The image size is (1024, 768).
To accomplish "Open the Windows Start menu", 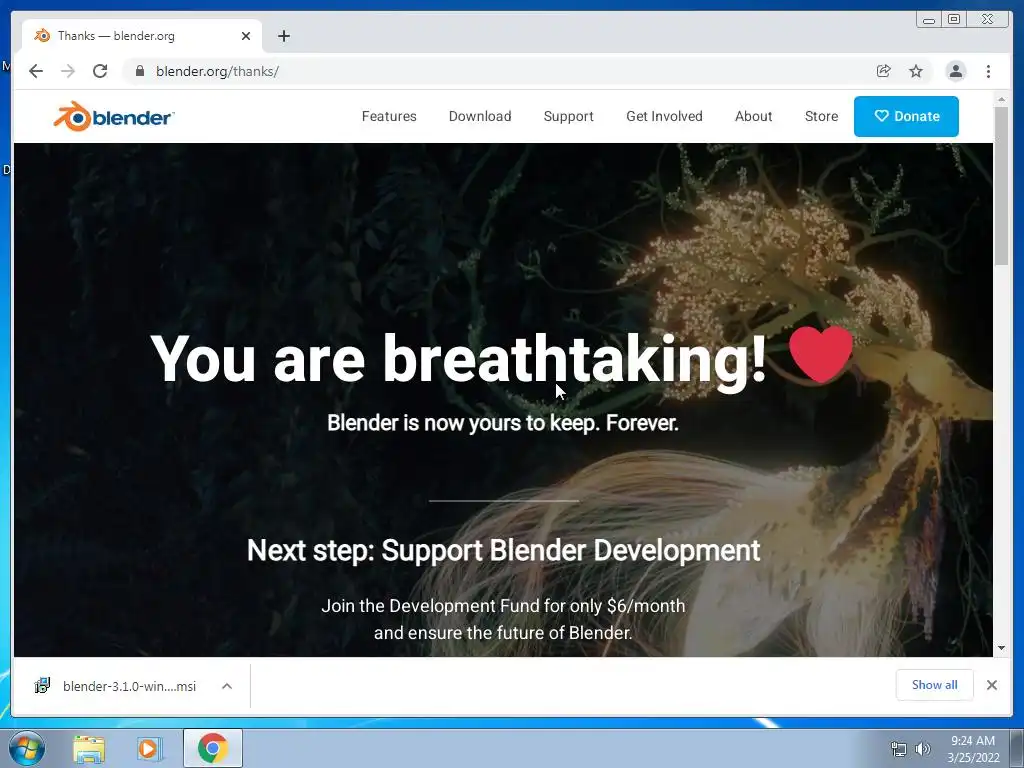I will 27,748.
